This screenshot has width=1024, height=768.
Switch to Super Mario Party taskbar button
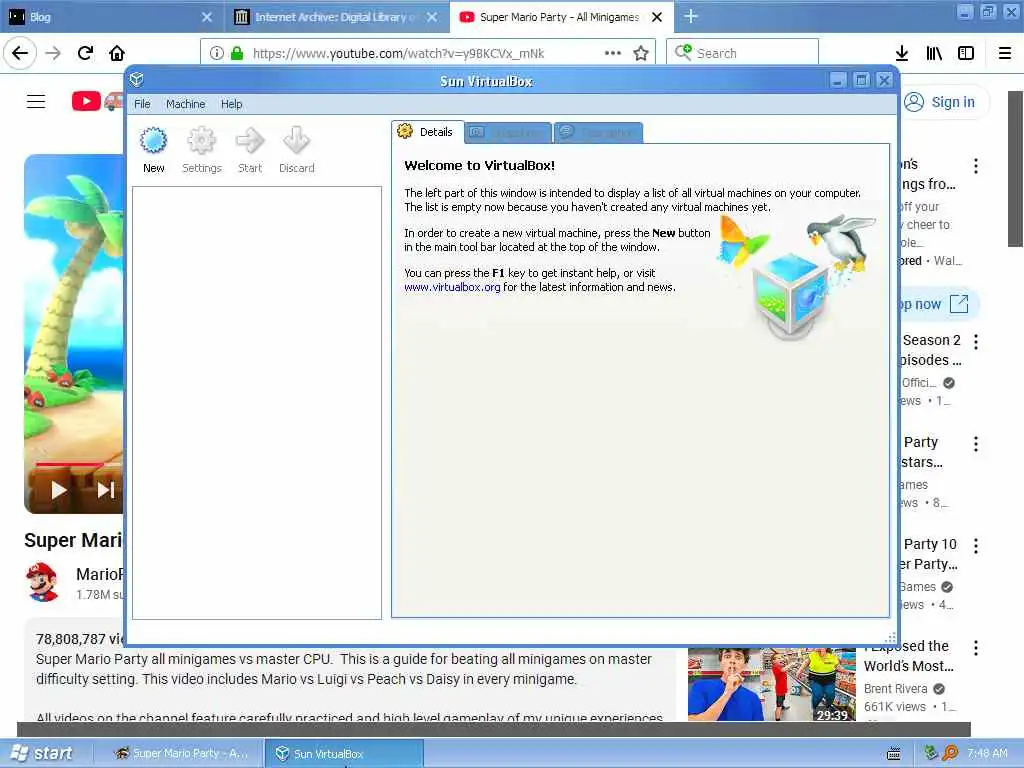coord(182,754)
